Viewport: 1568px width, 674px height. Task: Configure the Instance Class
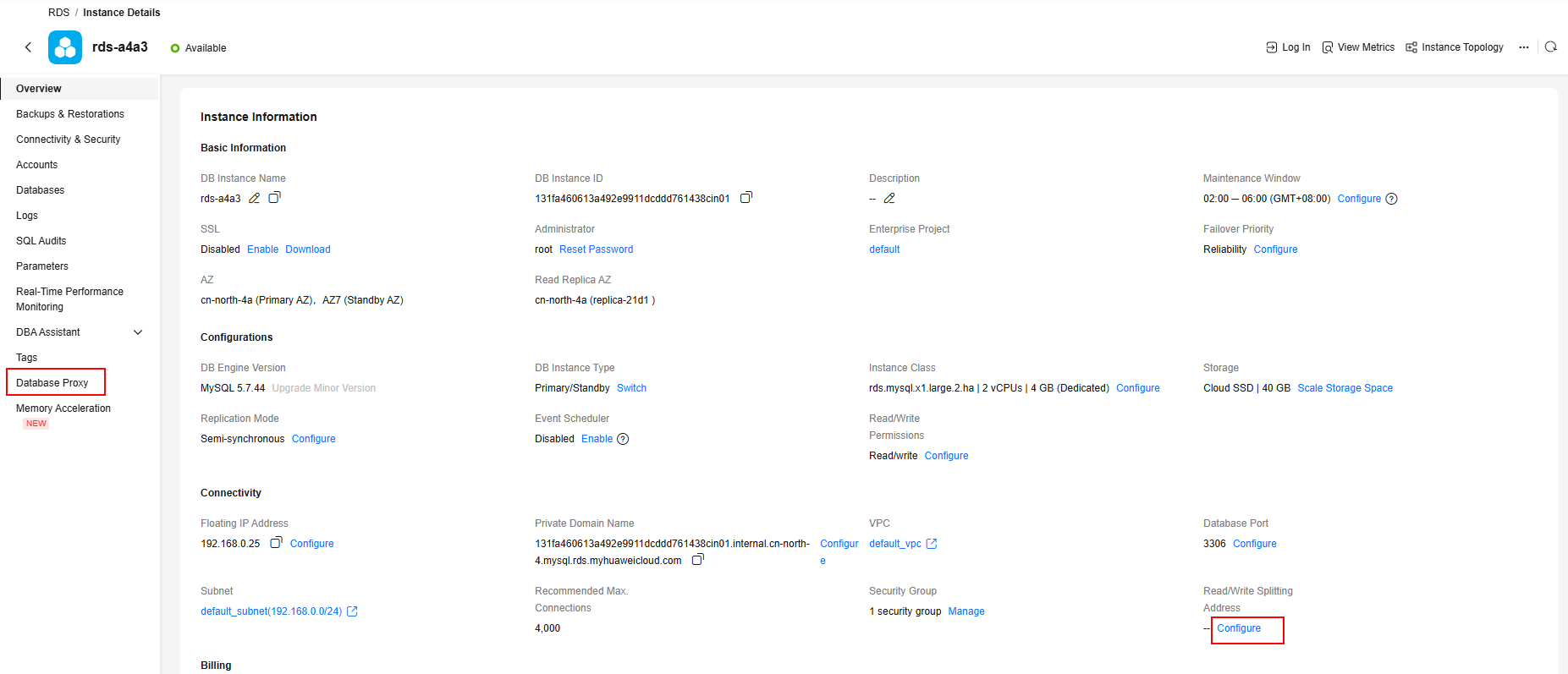click(x=1138, y=388)
